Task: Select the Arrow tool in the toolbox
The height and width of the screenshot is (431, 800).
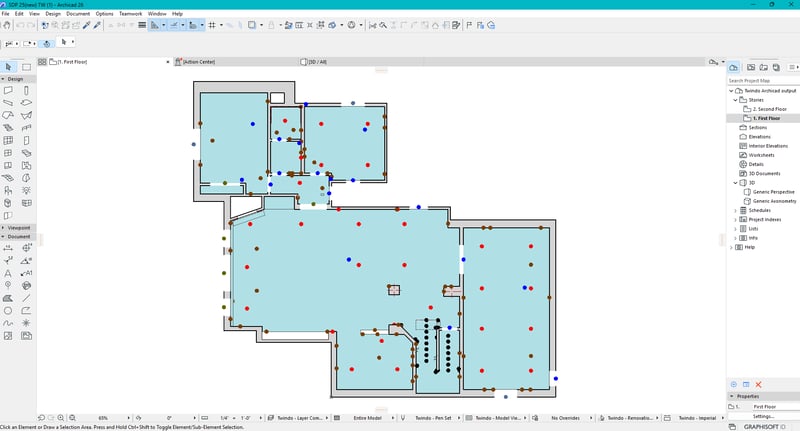Action: coord(9,67)
